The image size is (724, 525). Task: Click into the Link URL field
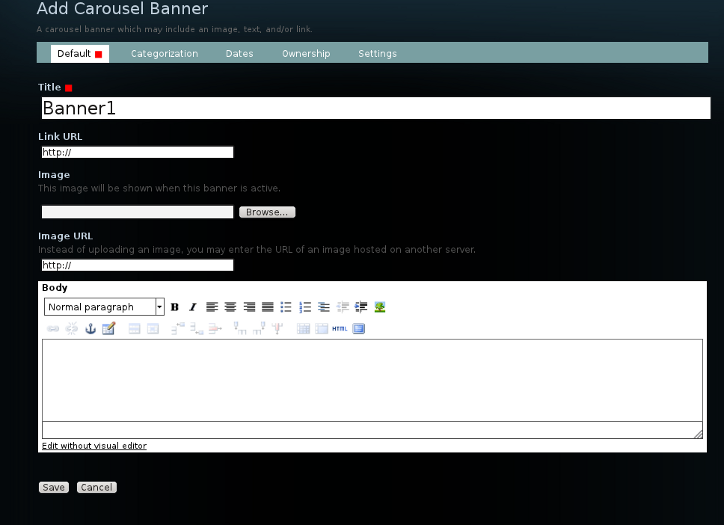(137, 153)
